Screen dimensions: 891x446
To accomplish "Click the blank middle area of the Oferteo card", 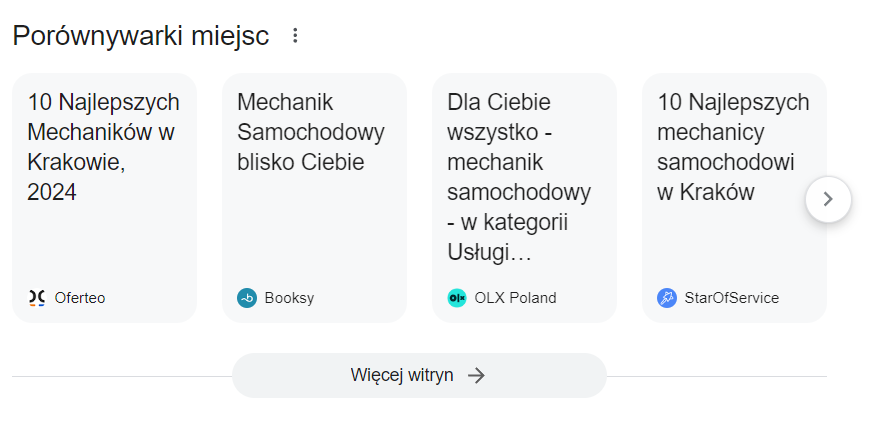I will 104,245.
